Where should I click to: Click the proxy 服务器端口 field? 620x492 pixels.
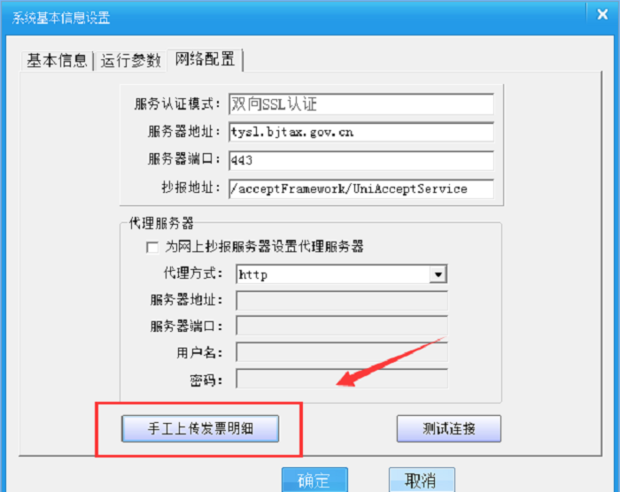coord(342,326)
